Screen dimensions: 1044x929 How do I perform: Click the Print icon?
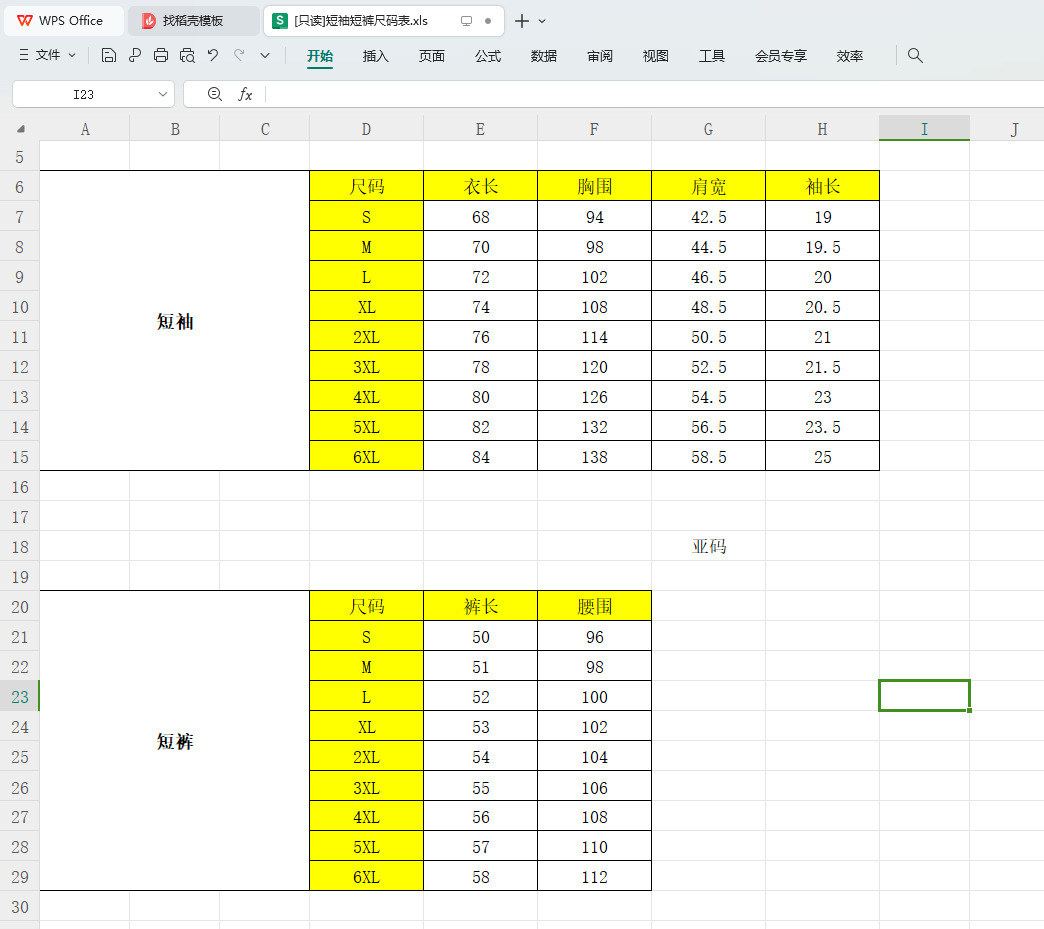pos(160,55)
